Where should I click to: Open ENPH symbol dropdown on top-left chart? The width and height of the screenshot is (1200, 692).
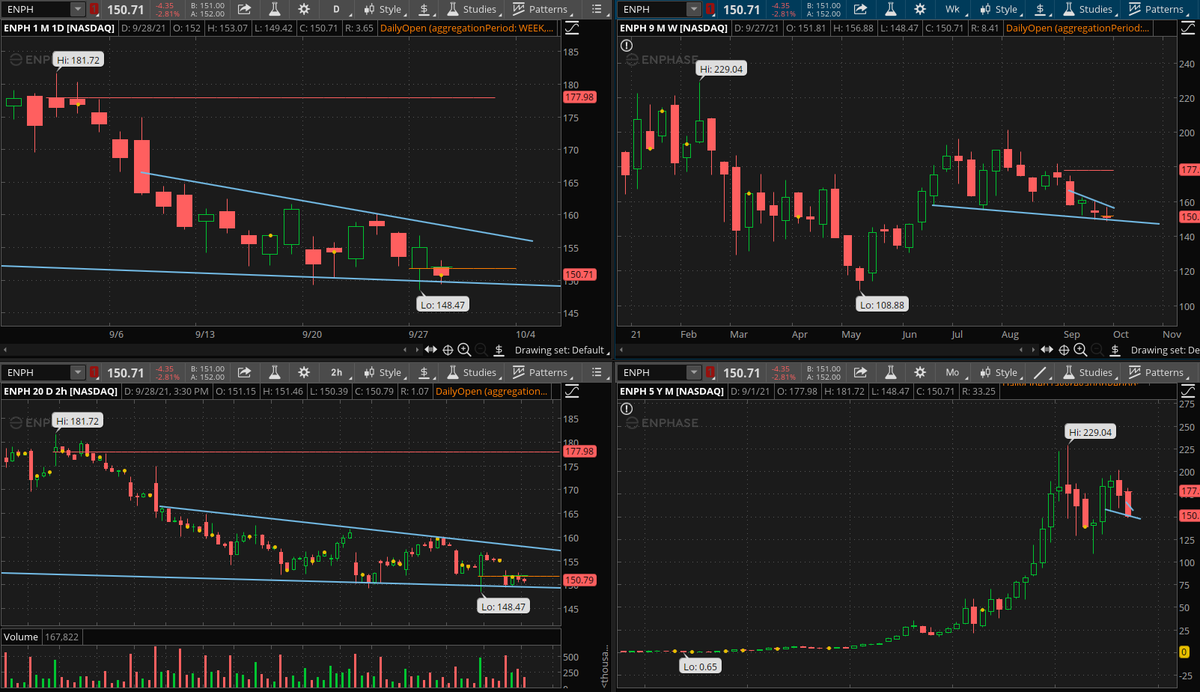click(x=77, y=9)
